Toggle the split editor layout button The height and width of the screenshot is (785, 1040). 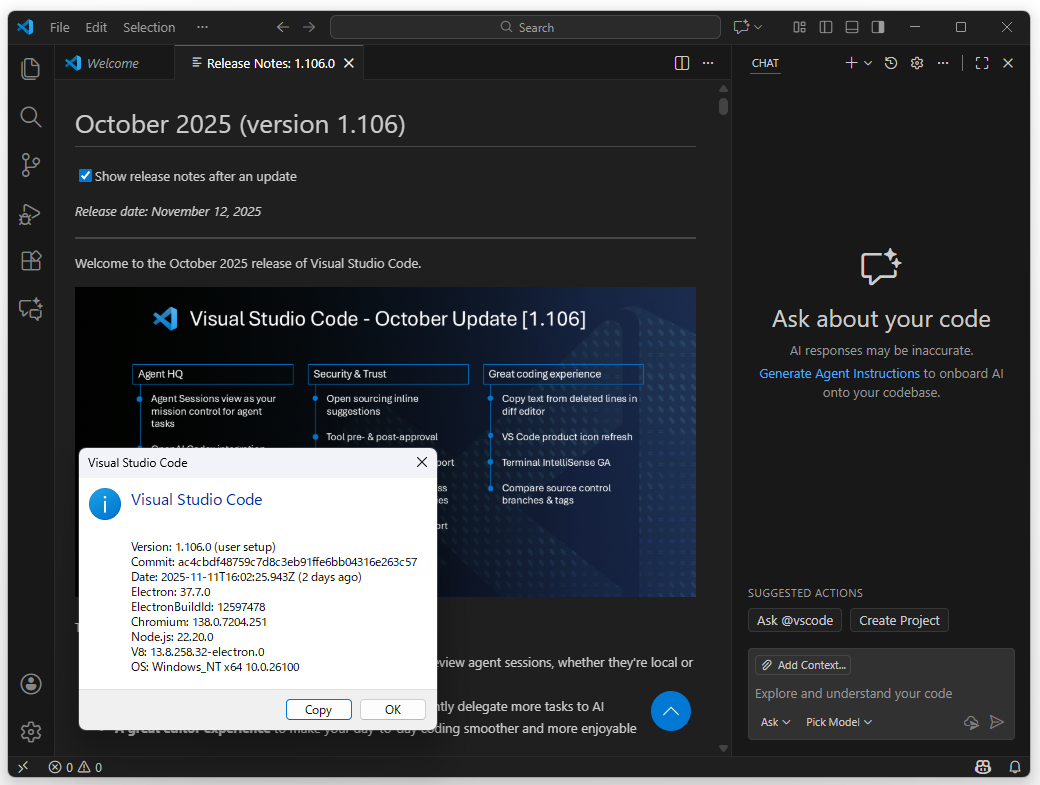(x=681, y=62)
